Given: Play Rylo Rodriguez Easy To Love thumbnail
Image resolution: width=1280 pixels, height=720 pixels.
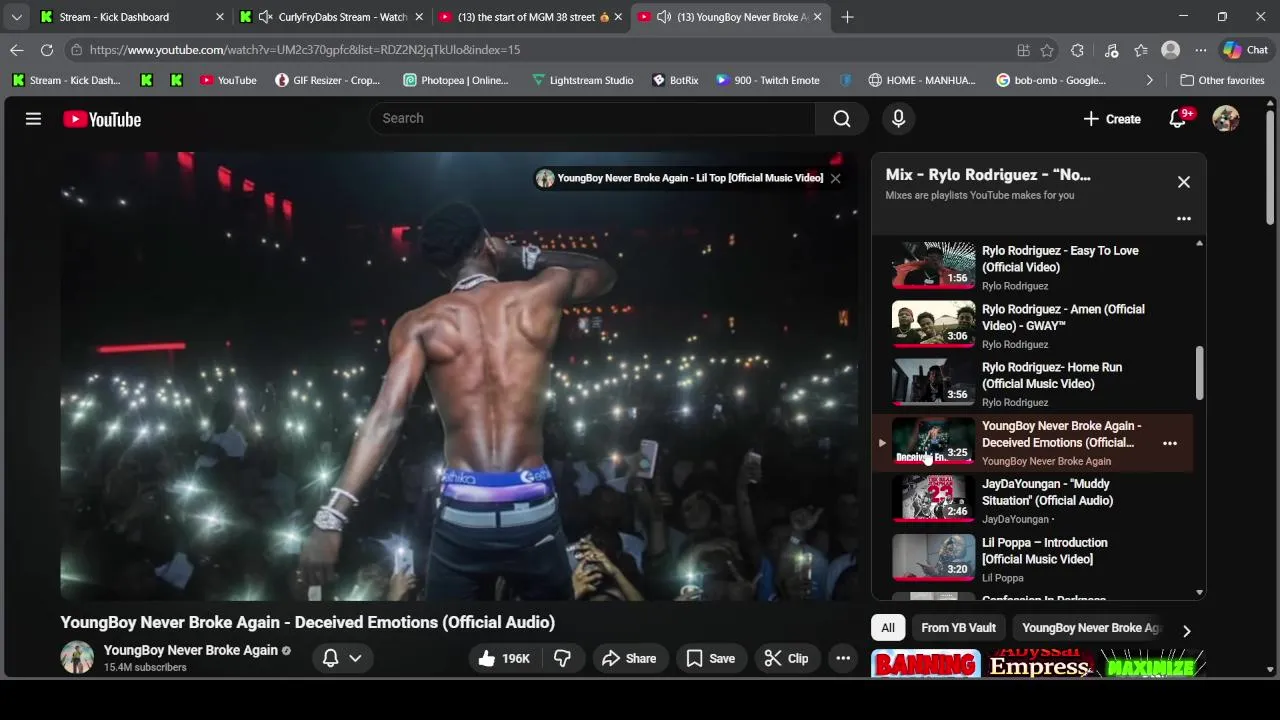Looking at the screenshot, I should coord(933,264).
